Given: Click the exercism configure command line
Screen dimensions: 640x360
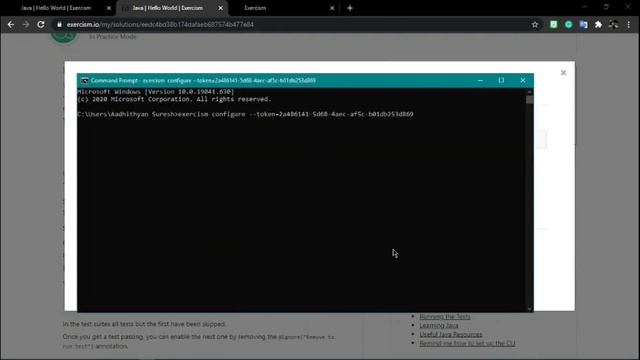Looking at the screenshot, I should (245, 114).
